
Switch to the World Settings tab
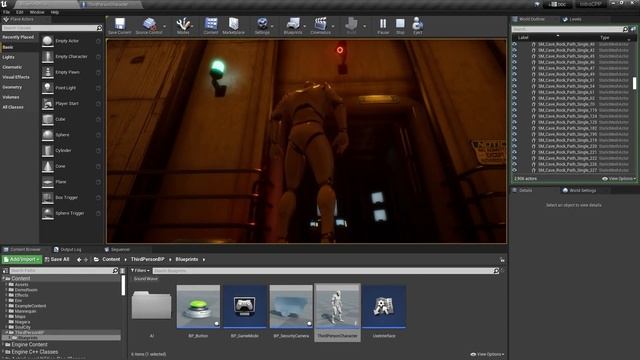pyautogui.click(x=579, y=191)
